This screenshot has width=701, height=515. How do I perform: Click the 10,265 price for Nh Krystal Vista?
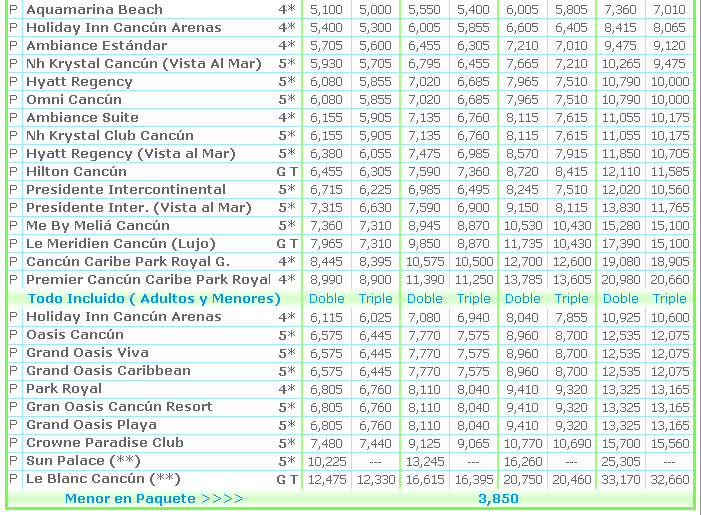click(x=621, y=64)
